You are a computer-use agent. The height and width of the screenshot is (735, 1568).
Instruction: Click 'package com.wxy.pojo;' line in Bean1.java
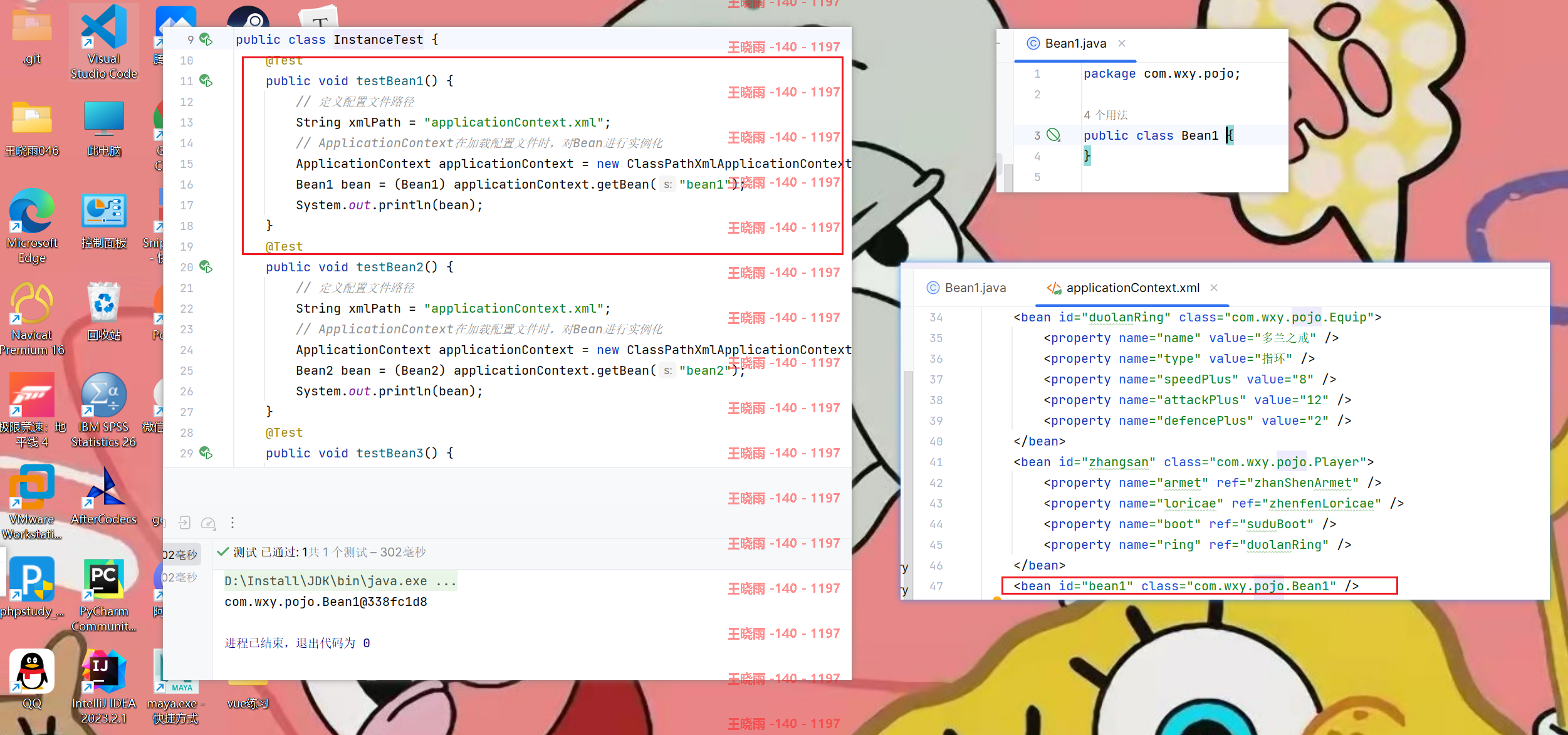pyautogui.click(x=1162, y=73)
